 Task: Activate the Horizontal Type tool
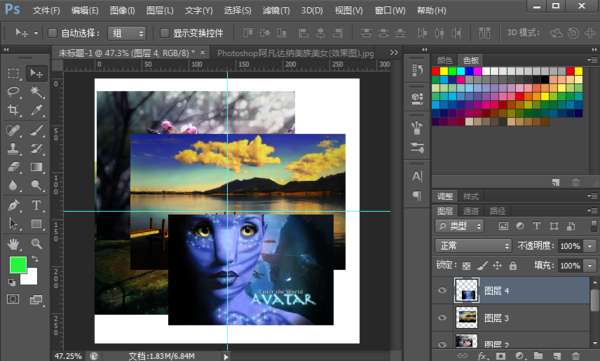pos(37,205)
